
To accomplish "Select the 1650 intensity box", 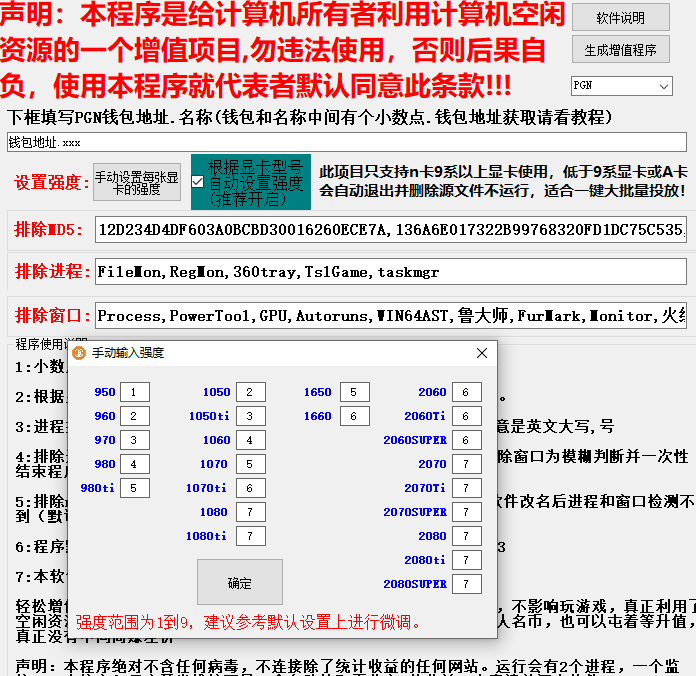I will pos(355,392).
